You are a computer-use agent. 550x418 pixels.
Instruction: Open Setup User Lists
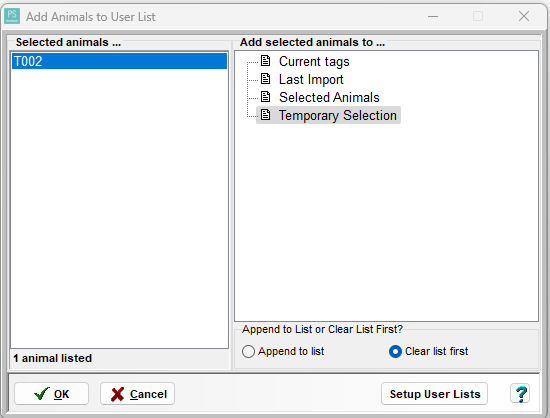(435, 394)
